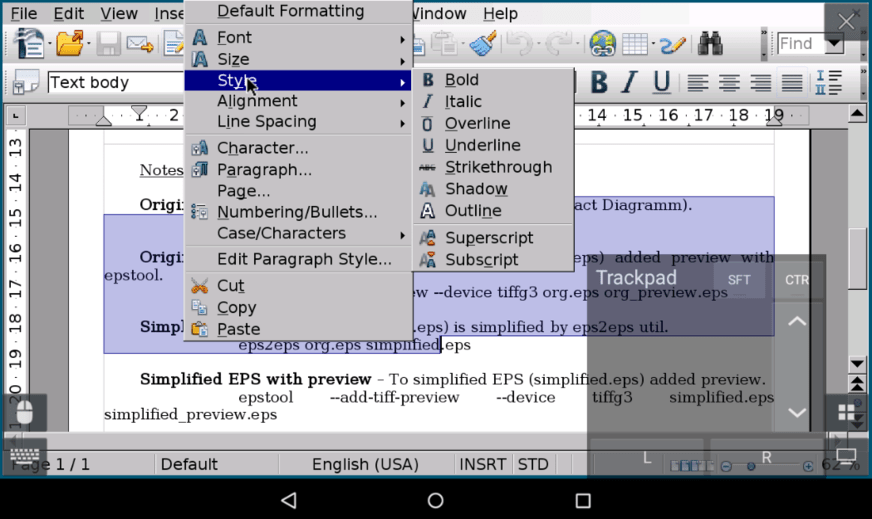Viewport: 872px width, 519px height.
Task: Open the Text body paragraph style box
Action: click(116, 82)
